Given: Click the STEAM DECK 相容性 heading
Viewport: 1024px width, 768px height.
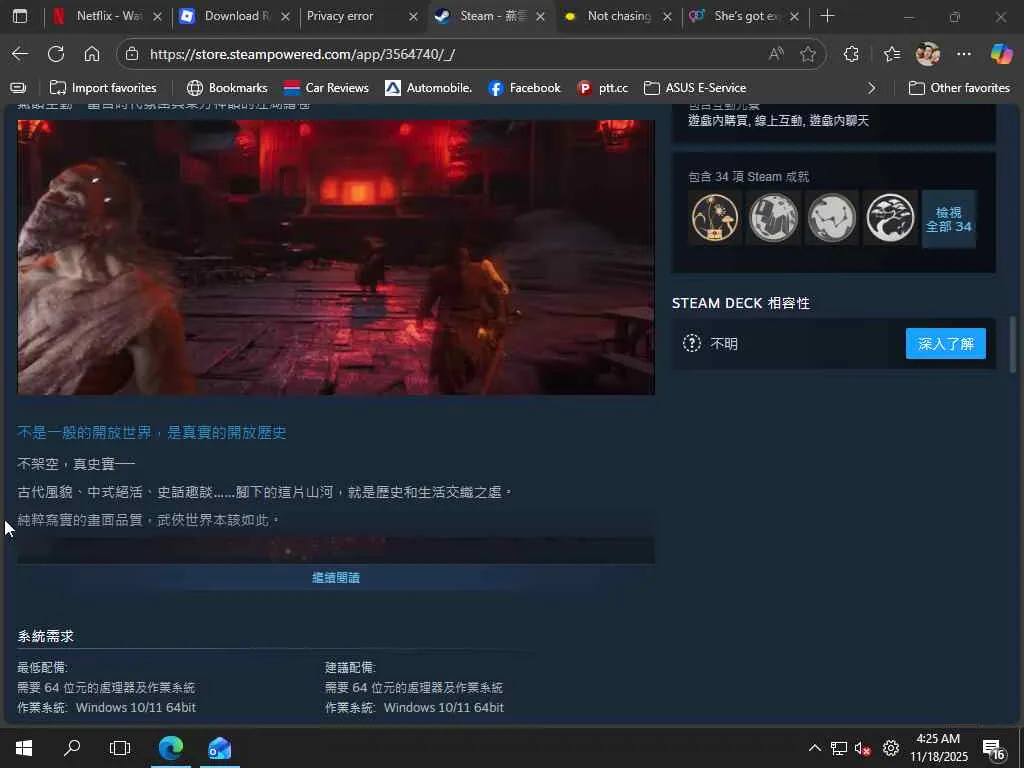Looking at the screenshot, I should click(741, 303).
